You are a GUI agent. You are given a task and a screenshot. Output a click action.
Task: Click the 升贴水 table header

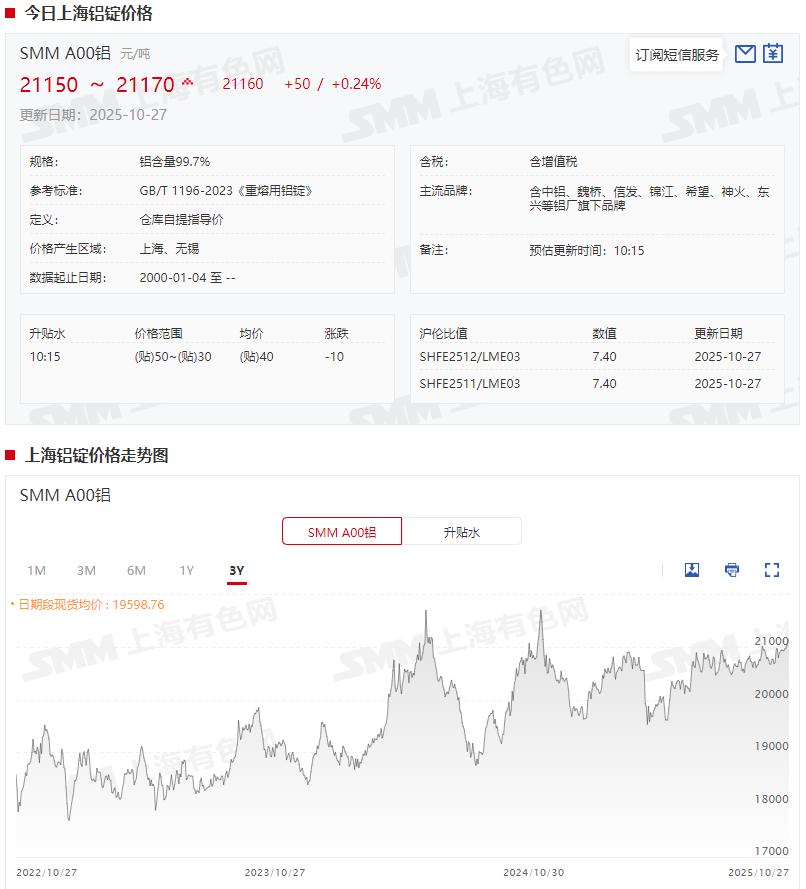pyautogui.click(x=47, y=333)
